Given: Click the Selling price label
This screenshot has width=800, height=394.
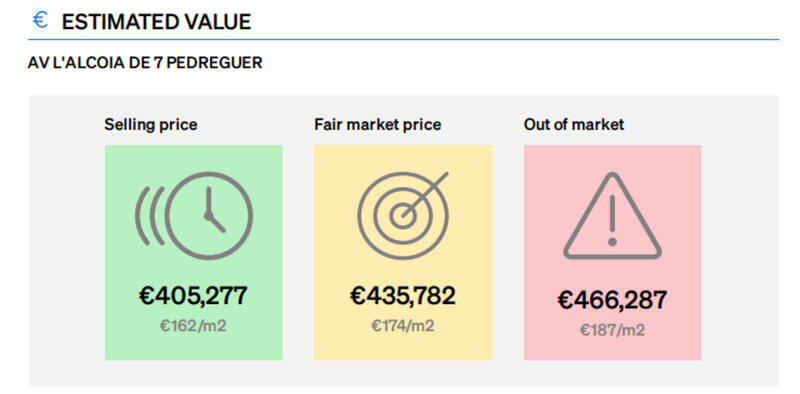Looking at the screenshot, I should click(151, 125).
